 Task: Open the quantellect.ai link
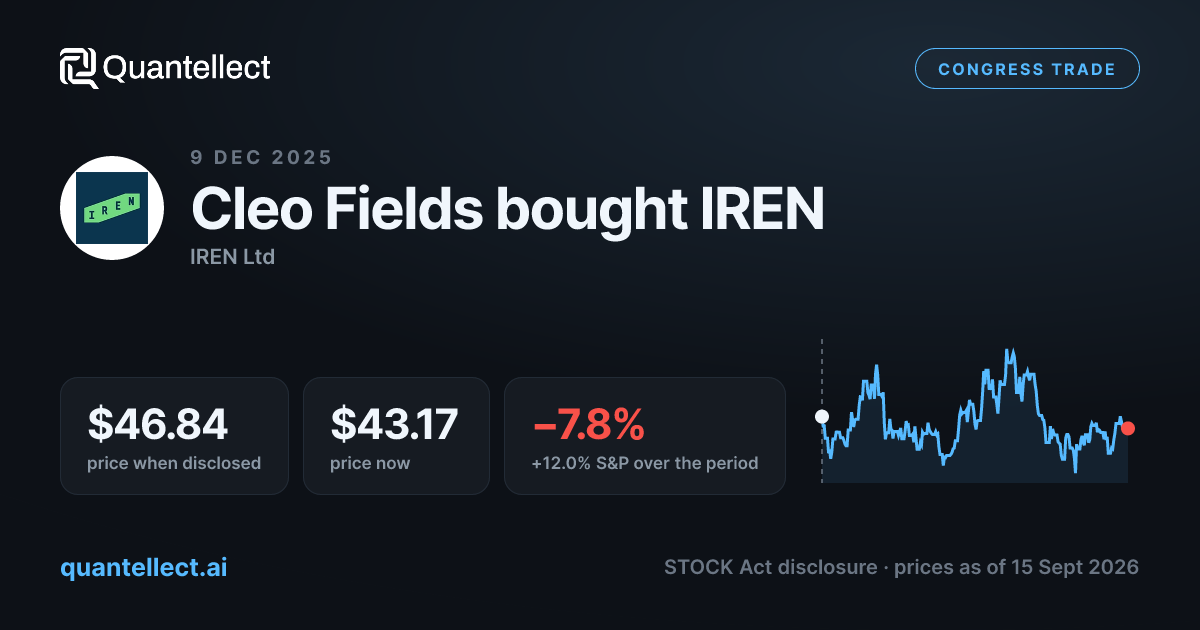[144, 567]
